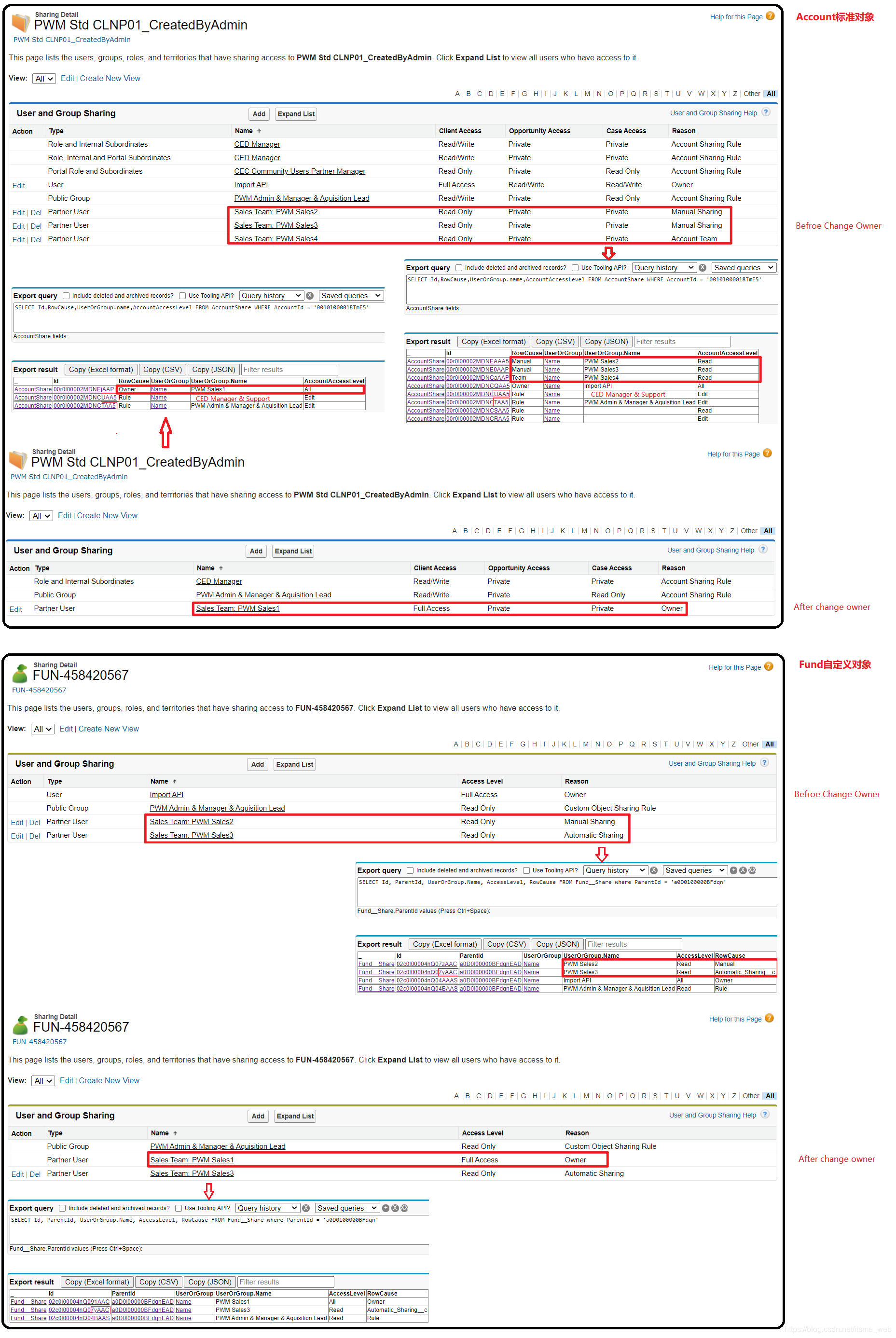Clear query history in eight-row AccountShare export query
This screenshot has width=896, height=1338.
click(703, 268)
